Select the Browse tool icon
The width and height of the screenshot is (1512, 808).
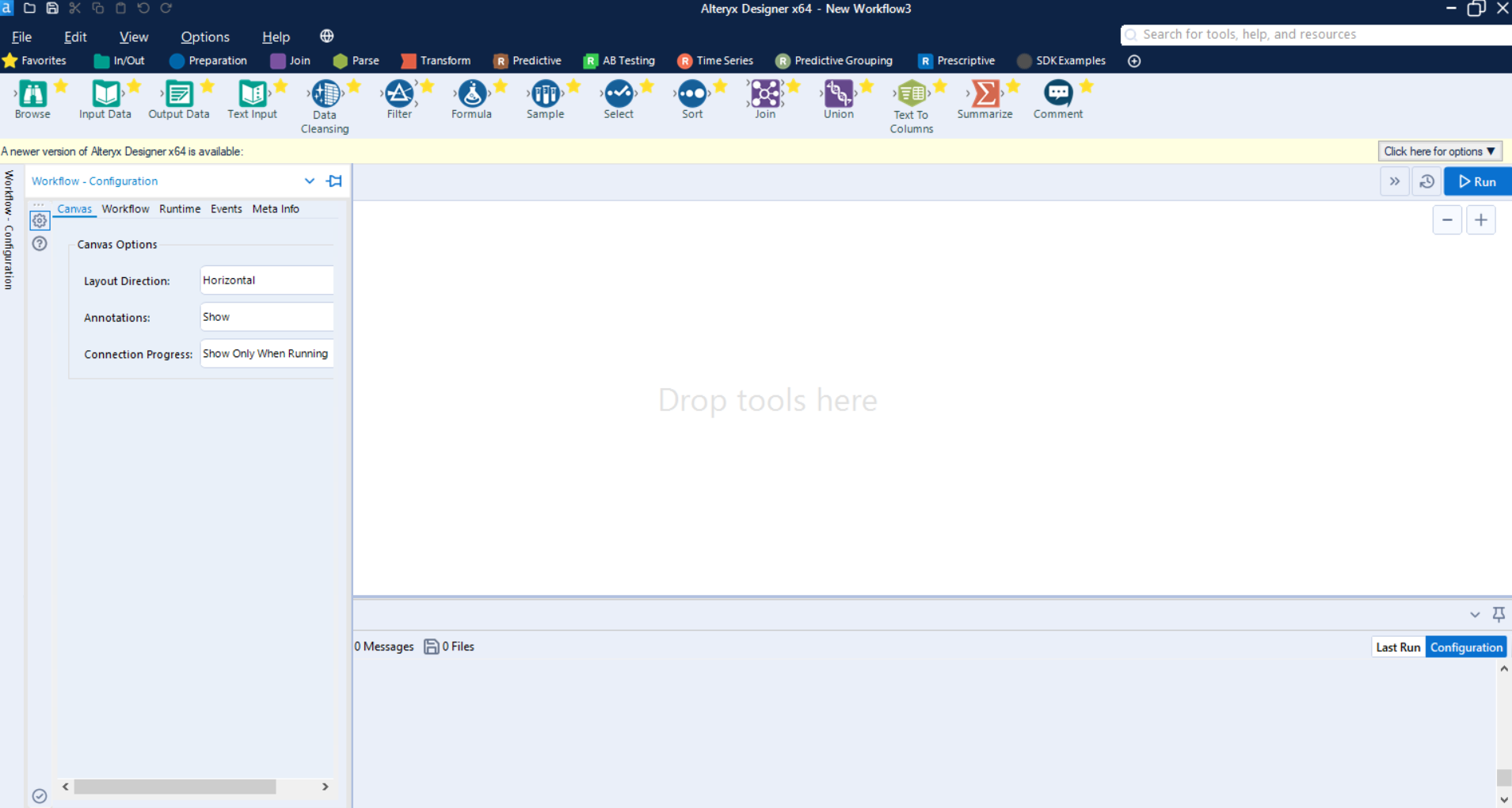click(32, 94)
